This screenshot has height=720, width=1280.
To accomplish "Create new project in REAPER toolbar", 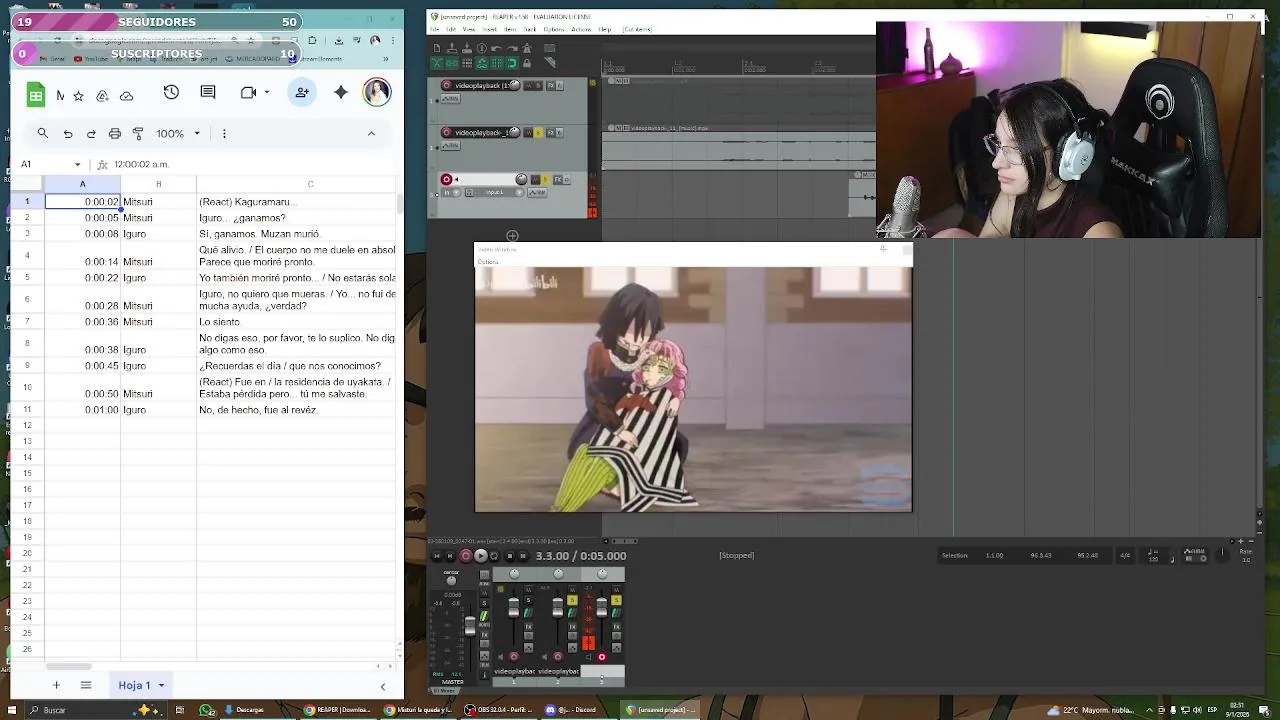I will [437, 48].
